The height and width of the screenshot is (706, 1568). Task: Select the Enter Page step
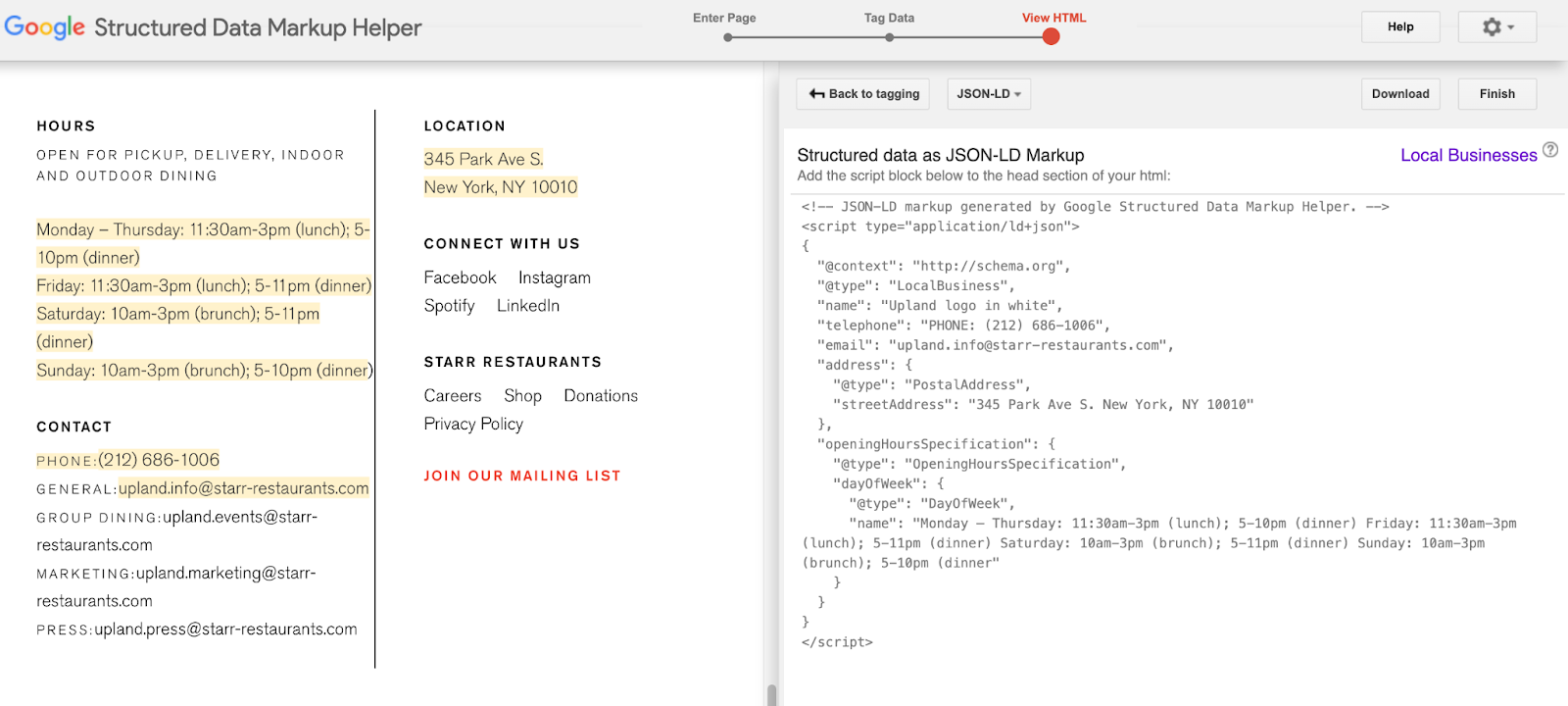click(724, 18)
